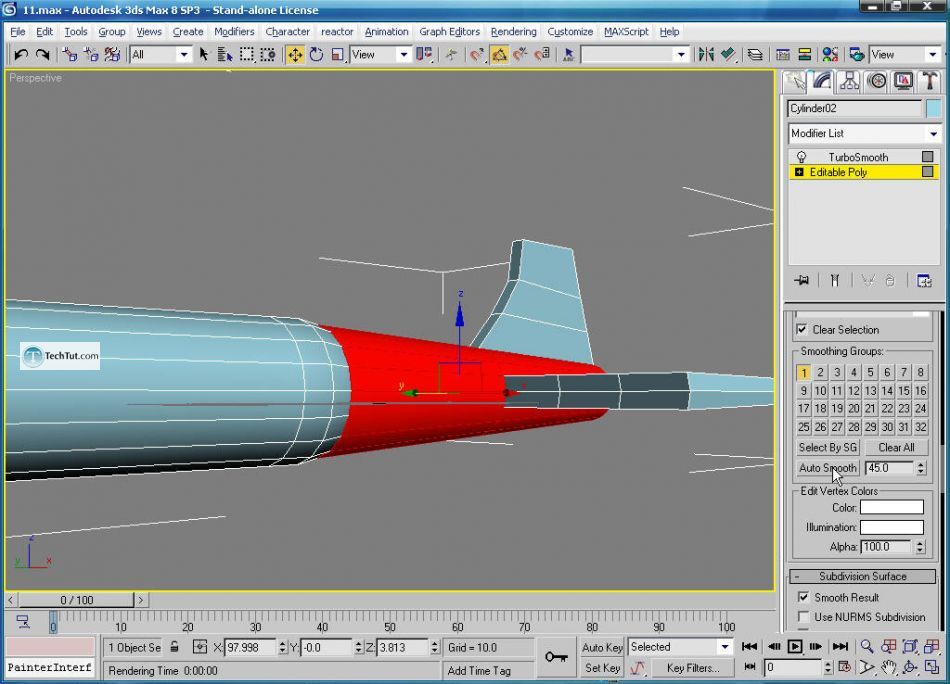Pick the Rectangular Selection Region tool

point(247,55)
